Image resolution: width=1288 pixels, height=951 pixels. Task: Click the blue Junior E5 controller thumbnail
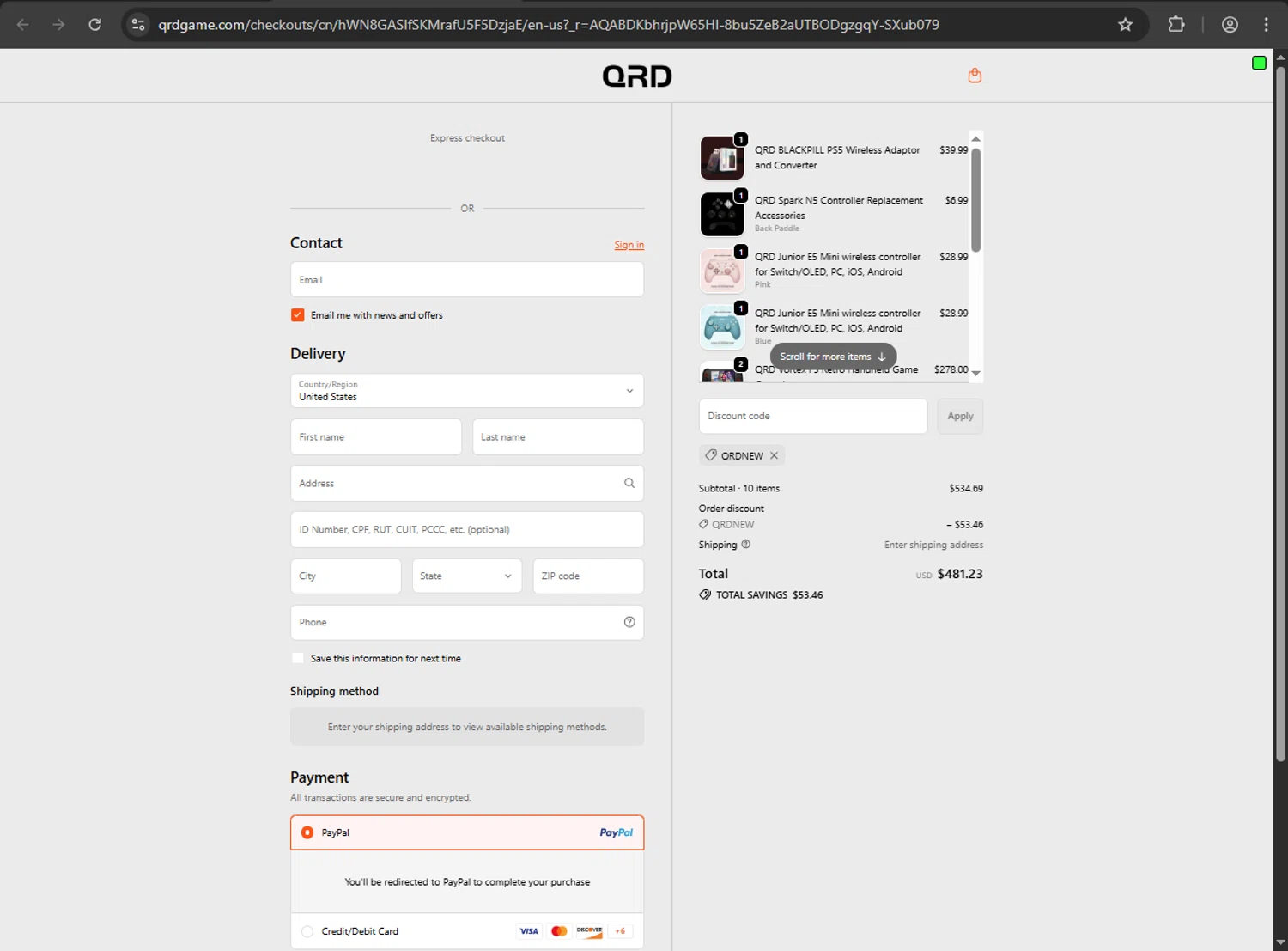(x=722, y=327)
